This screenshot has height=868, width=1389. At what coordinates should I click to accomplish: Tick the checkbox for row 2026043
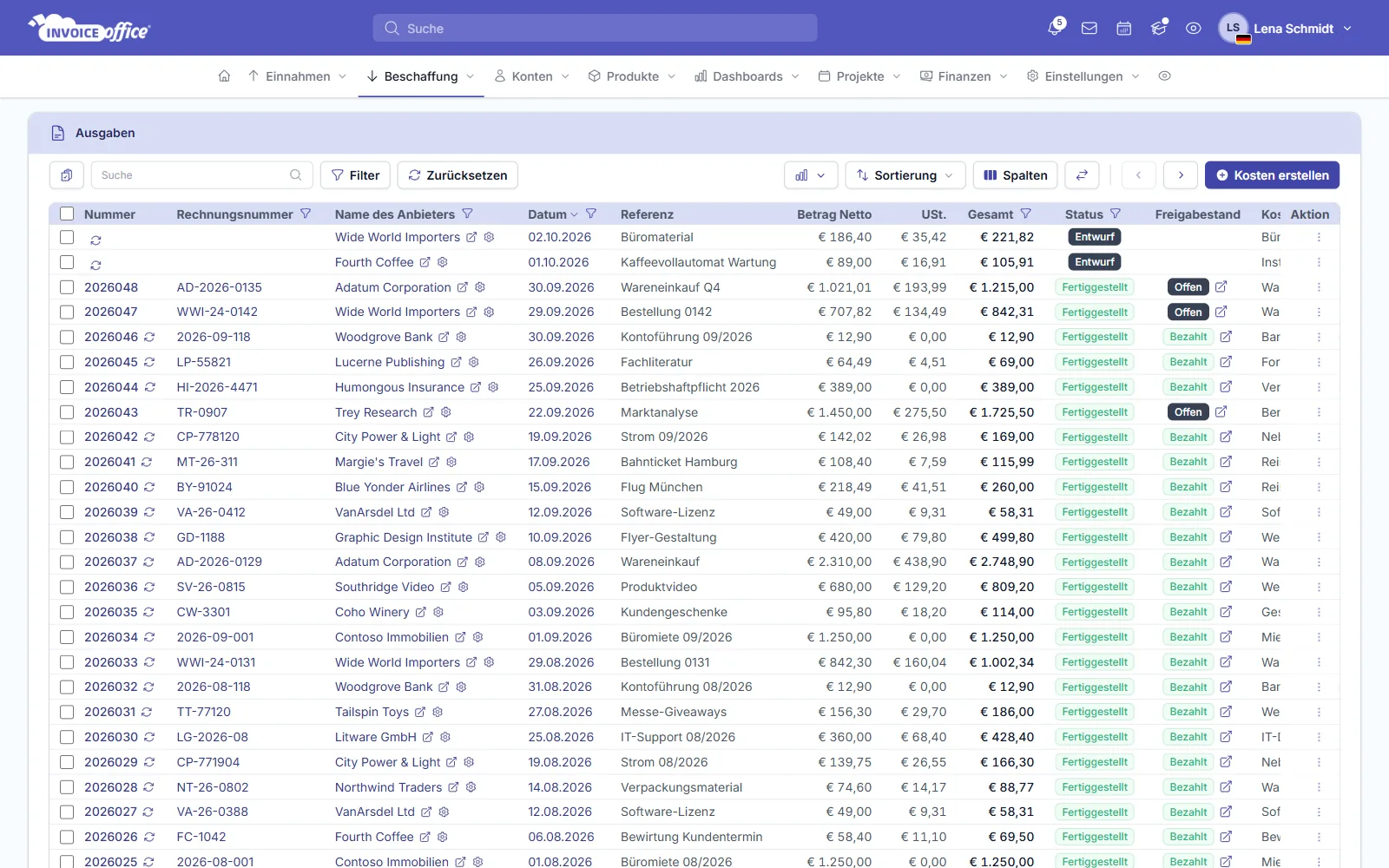67,411
